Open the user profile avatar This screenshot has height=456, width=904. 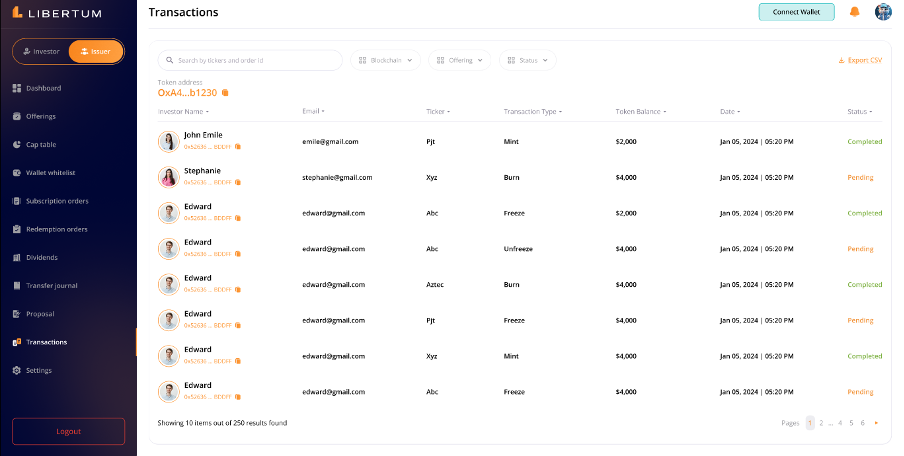pos(883,12)
